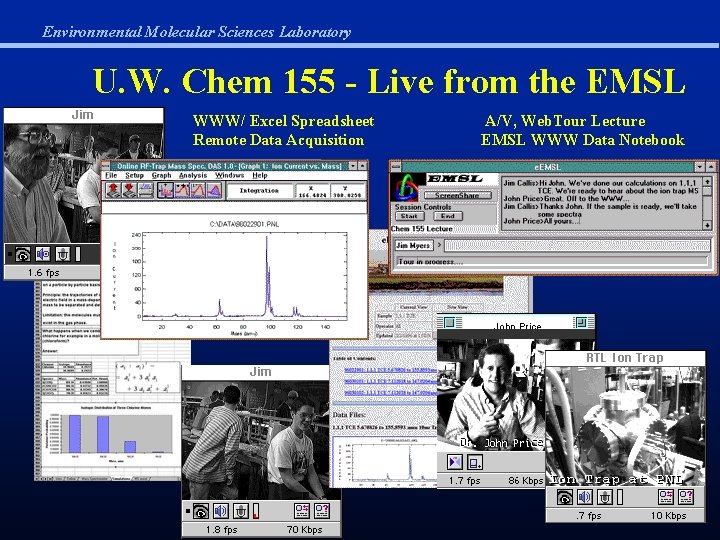The width and height of the screenshot is (720, 540).
Task: Click the chat scrollbar down arrow in eEMSL
Action: coord(707,225)
